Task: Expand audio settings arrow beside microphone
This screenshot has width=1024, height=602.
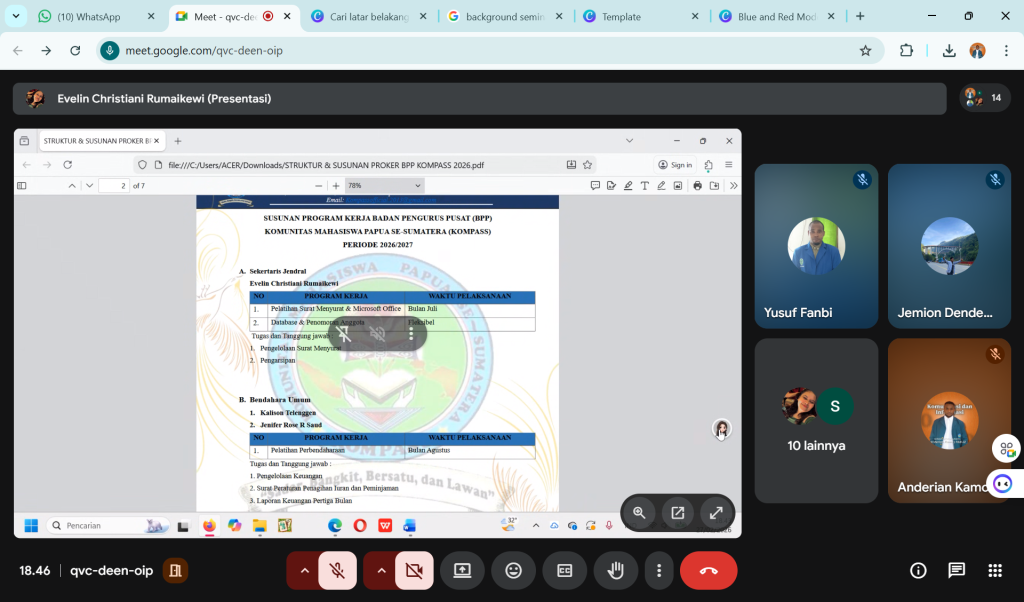Action: click(x=304, y=570)
